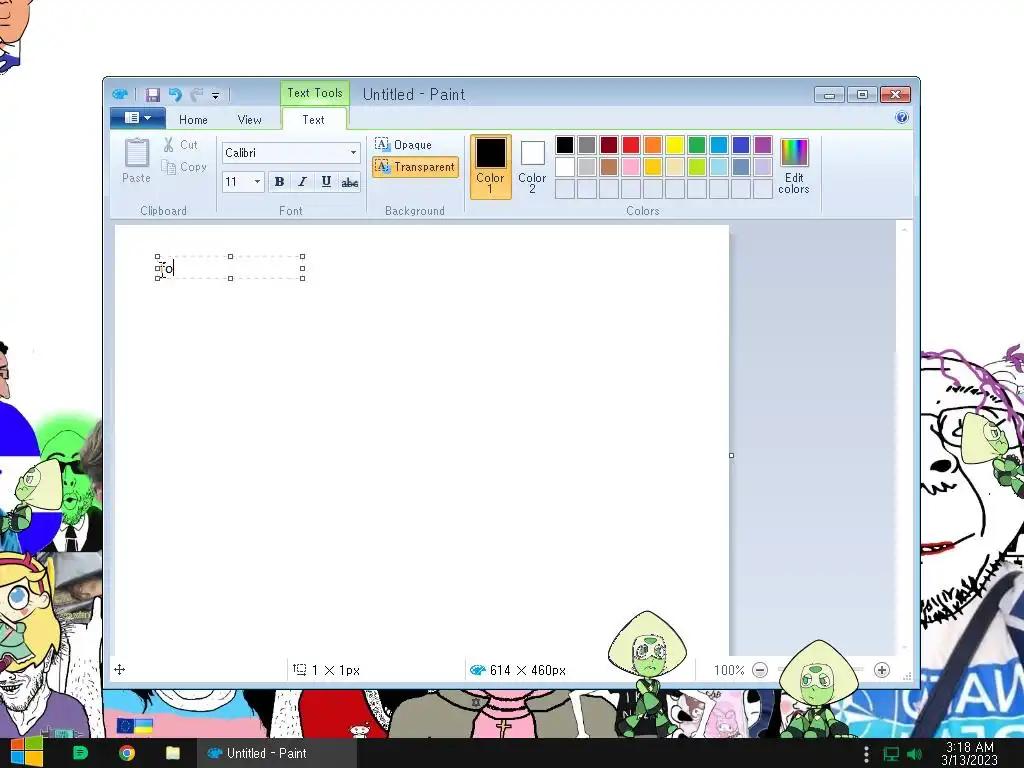
Task: Open Google Chrome from taskbar
Action: pos(127,753)
